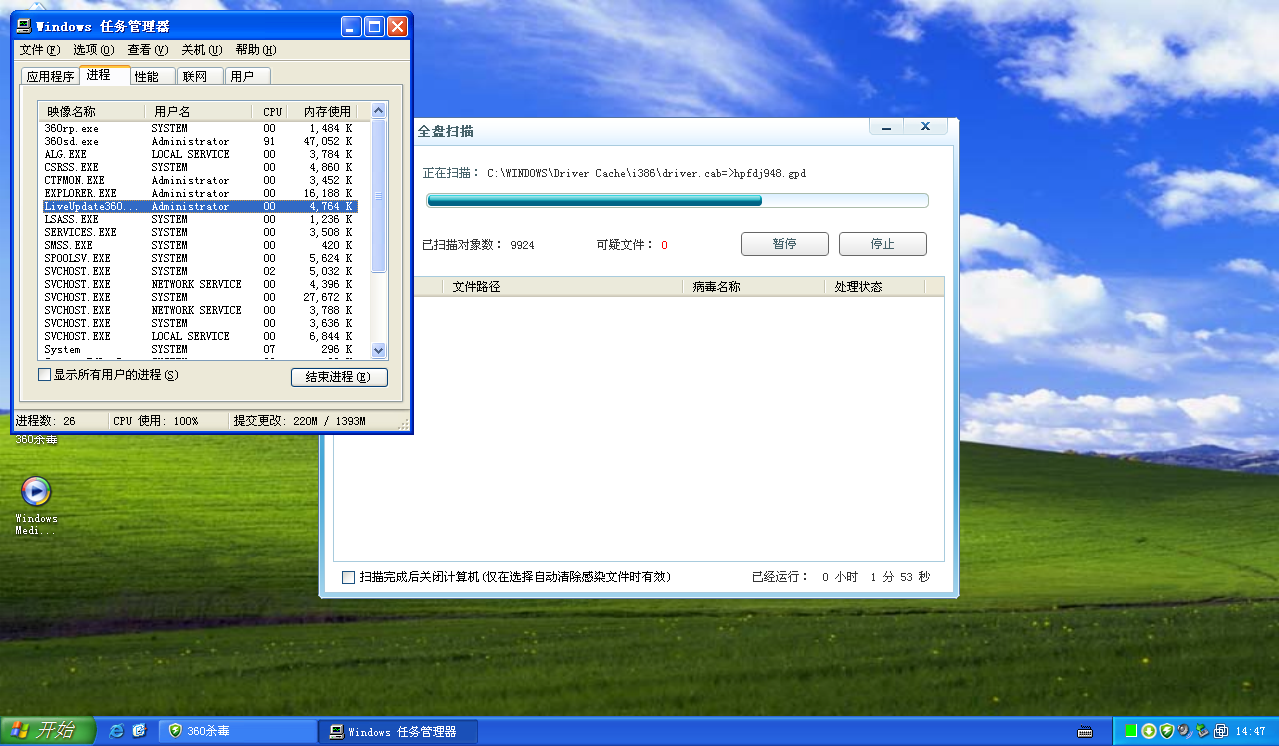Switch to the 联网 tab
This screenshot has width=1279, height=746.
pyautogui.click(x=200, y=76)
